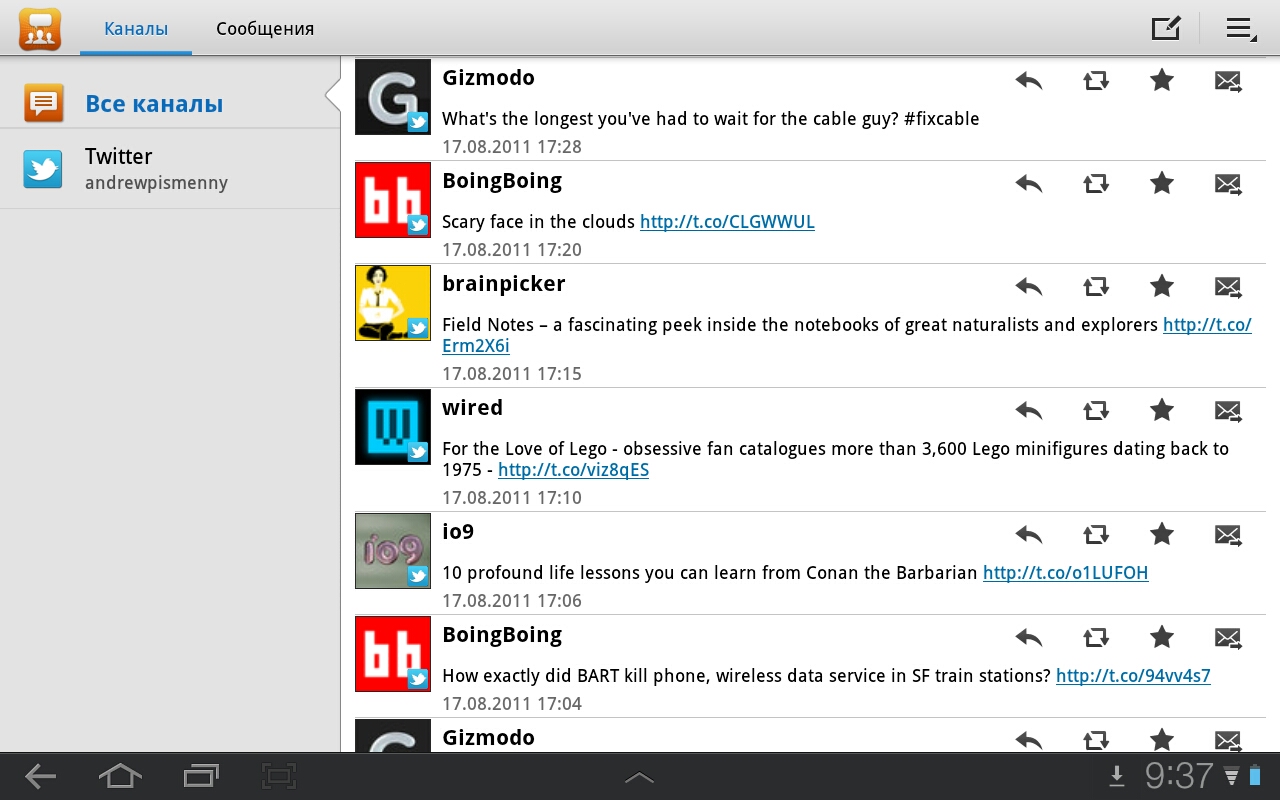Retweet io9's Conan the Barbarian tweet
The height and width of the screenshot is (800, 1280).
pos(1096,535)
